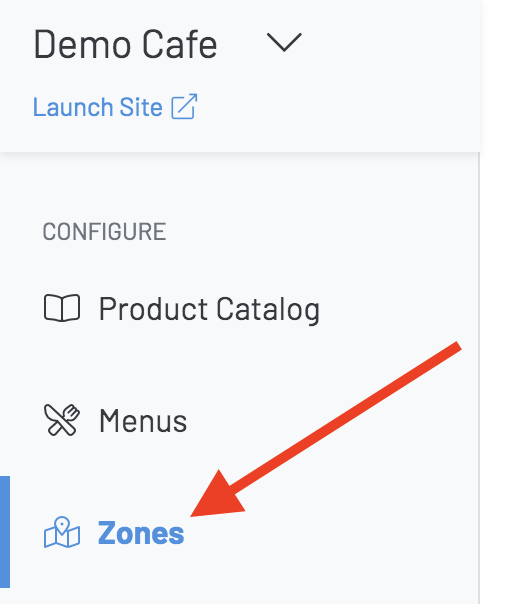Click the red arrow pointing at Zones
Image resolution: width=518 pixels, height=604 pixels.
[326, 429]
